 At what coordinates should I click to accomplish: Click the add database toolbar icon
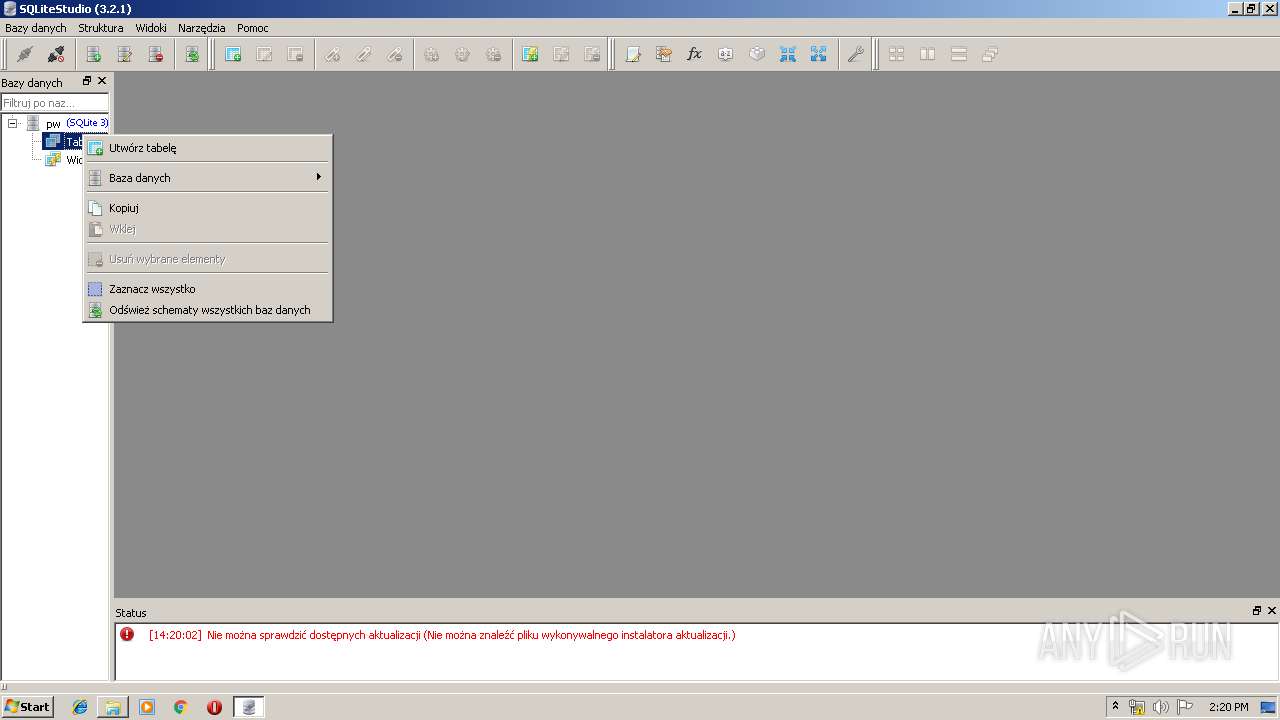coord(93,55)
